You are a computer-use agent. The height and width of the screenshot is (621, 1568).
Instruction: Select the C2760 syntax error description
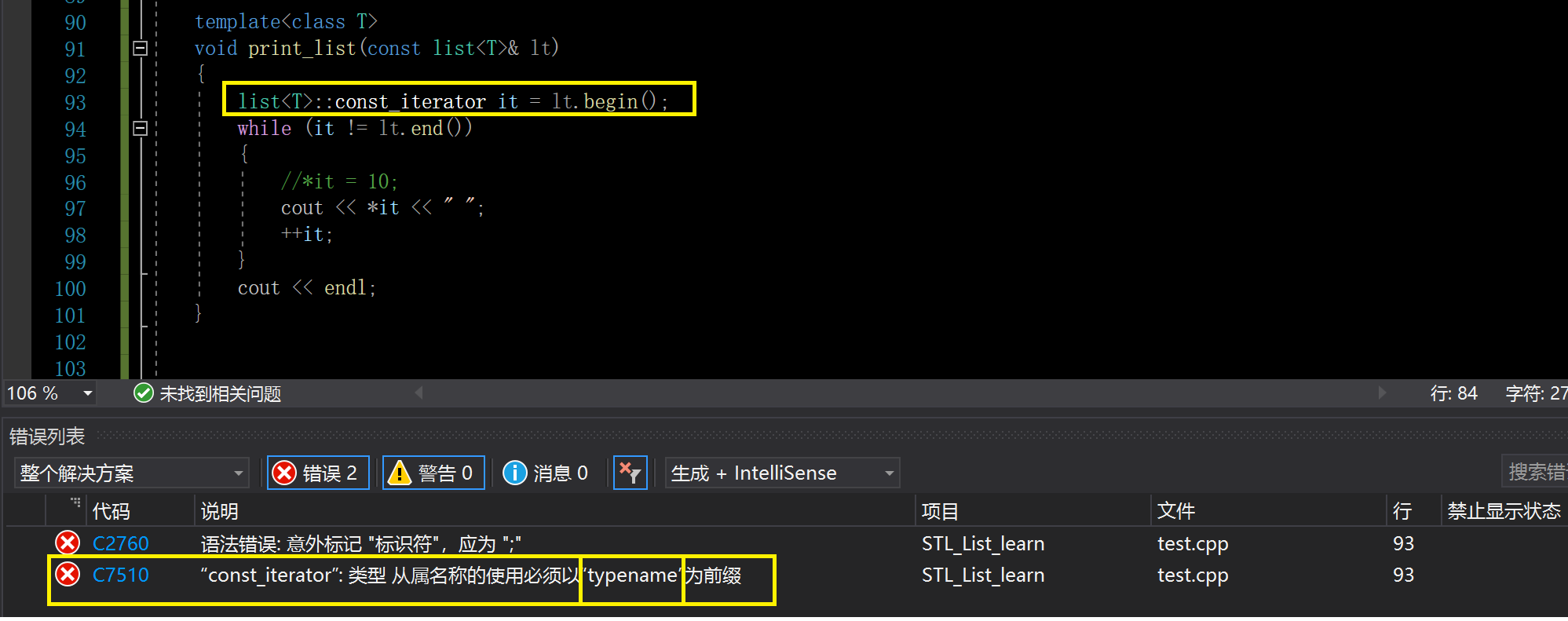click(361, 544)
